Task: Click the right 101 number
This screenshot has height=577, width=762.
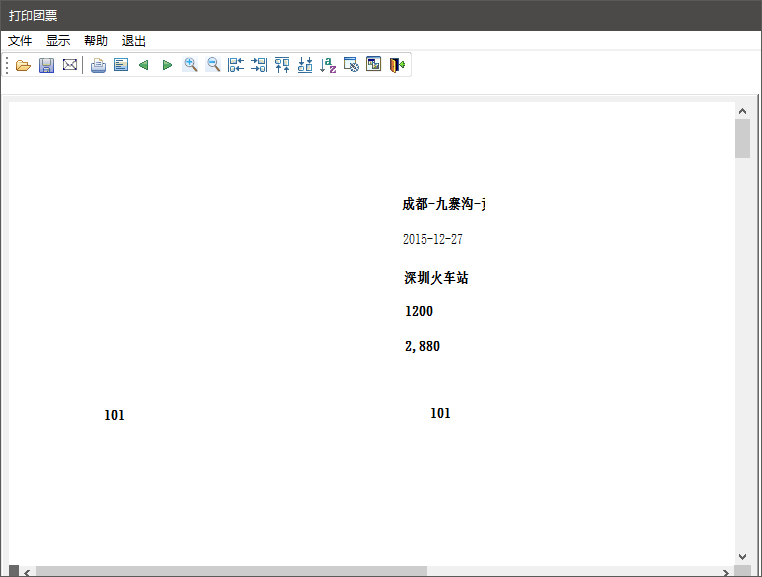Action: pyautogui.click(x=440, y=413)
